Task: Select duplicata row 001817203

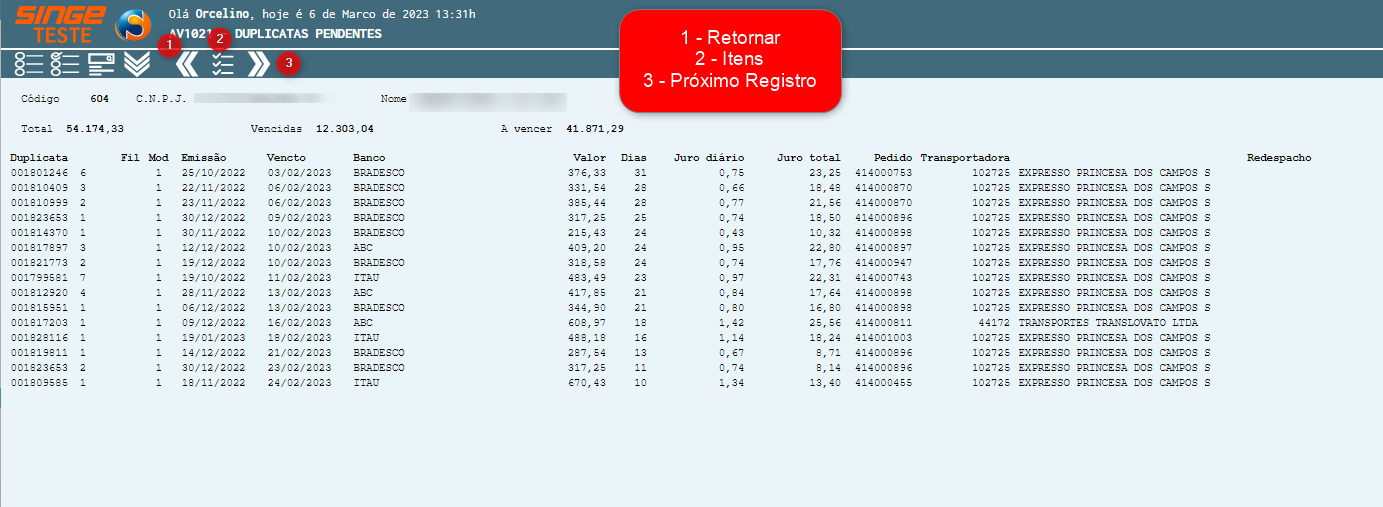Action: tap(39, 323)
